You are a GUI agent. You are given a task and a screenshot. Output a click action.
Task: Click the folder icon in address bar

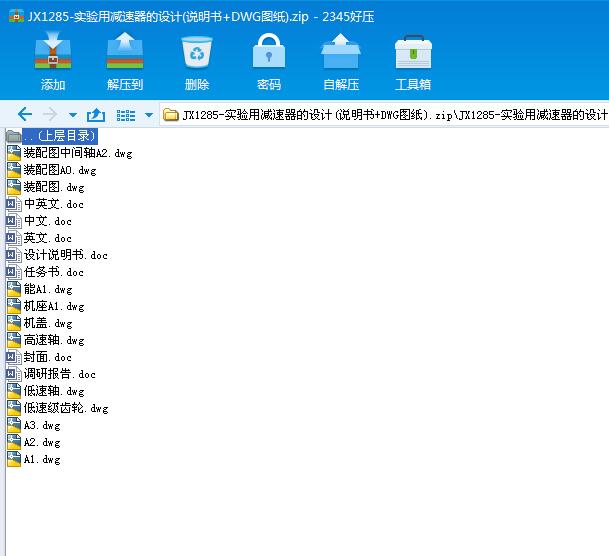point(171,115)
